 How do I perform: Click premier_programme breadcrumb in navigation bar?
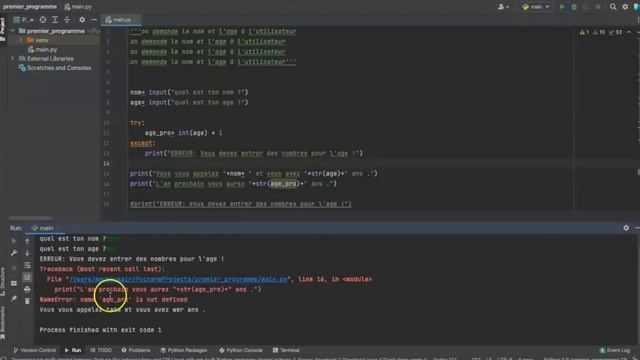(x=30, y=7)
